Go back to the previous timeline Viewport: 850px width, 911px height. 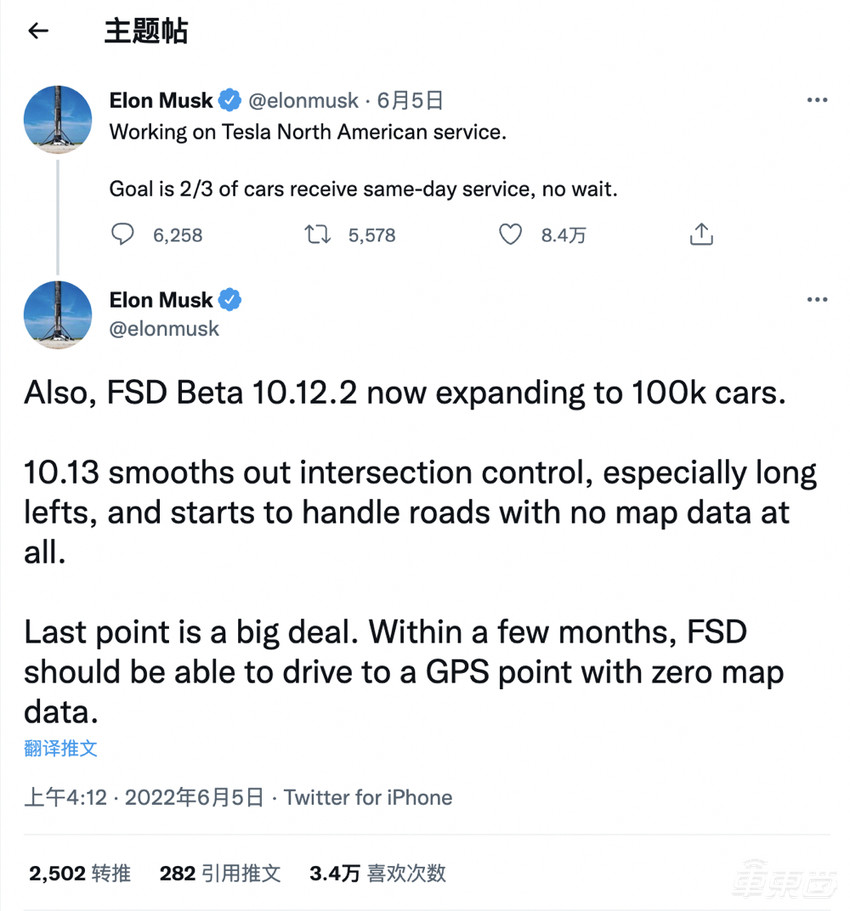tap(37, 31)
